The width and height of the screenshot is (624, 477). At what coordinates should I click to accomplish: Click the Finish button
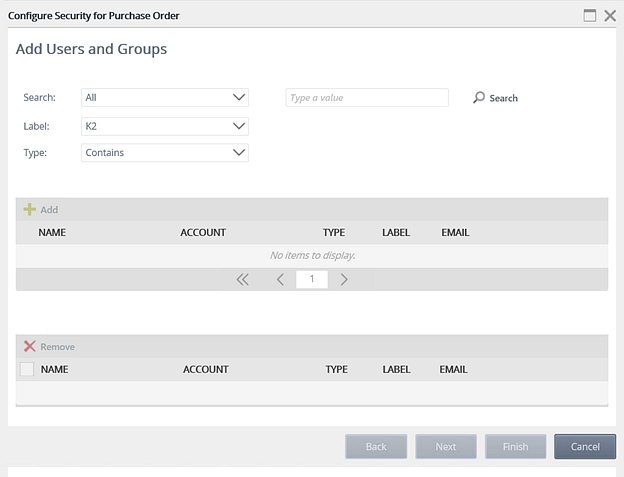[515, 446]
